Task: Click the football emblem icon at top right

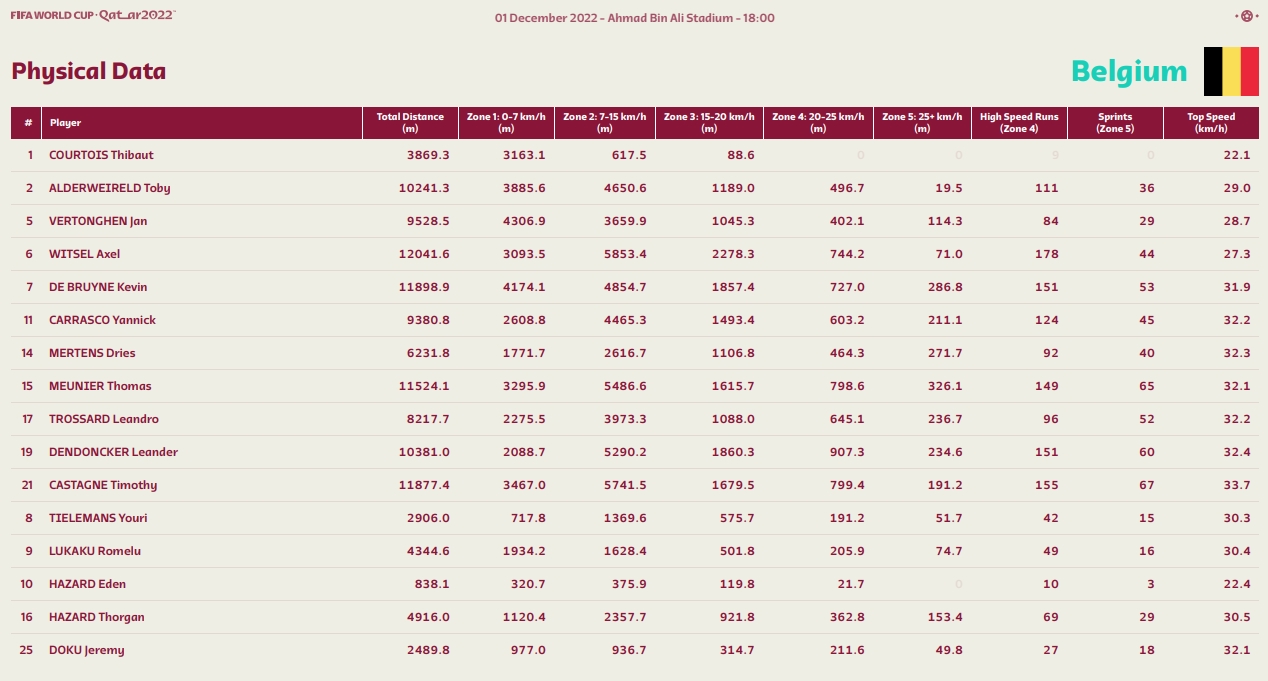Action: pyautogui.click(x=1246, y=17)
